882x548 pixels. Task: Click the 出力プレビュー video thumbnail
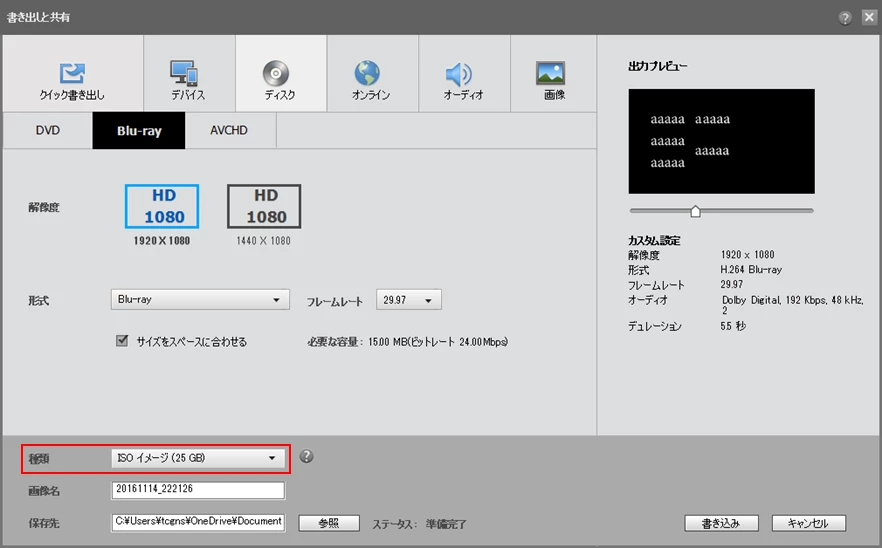pos(722,141)
